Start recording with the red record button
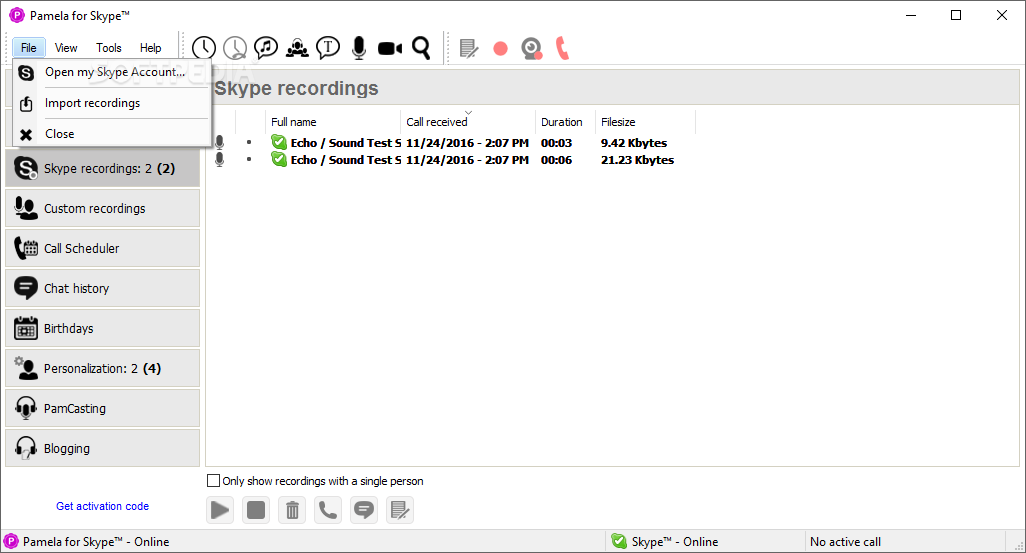The width and height of the screenshot is (1026, 553). tap(501, 48)
